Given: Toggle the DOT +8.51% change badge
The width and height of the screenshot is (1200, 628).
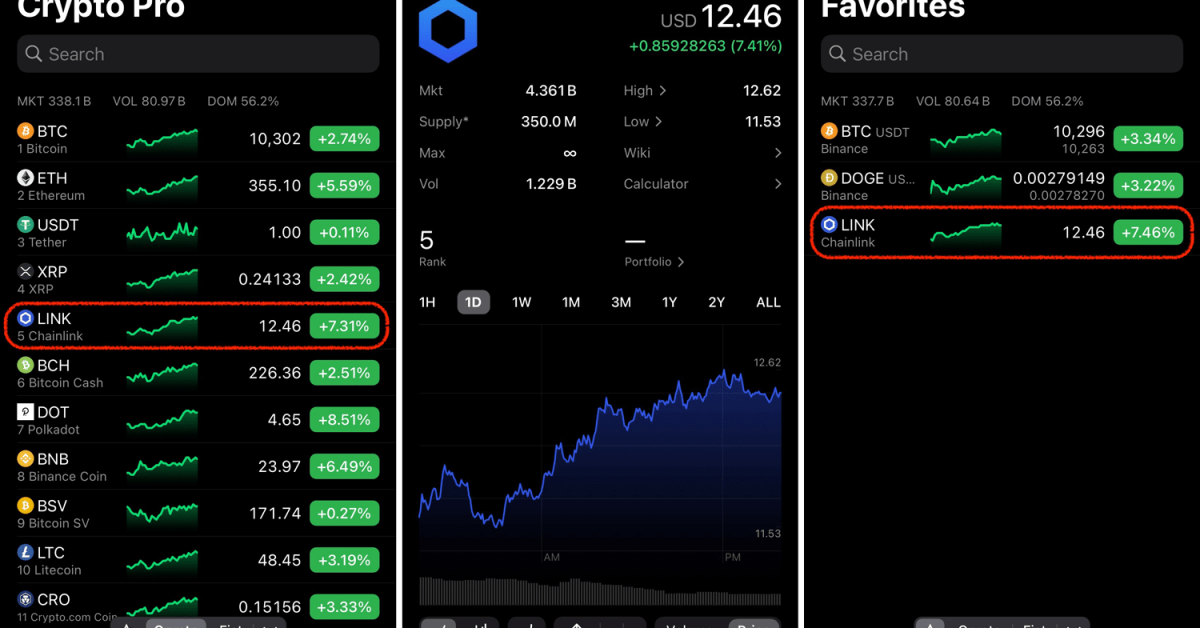Looking at the screenshot, I should pyautogui.click(x=345, y=420).
